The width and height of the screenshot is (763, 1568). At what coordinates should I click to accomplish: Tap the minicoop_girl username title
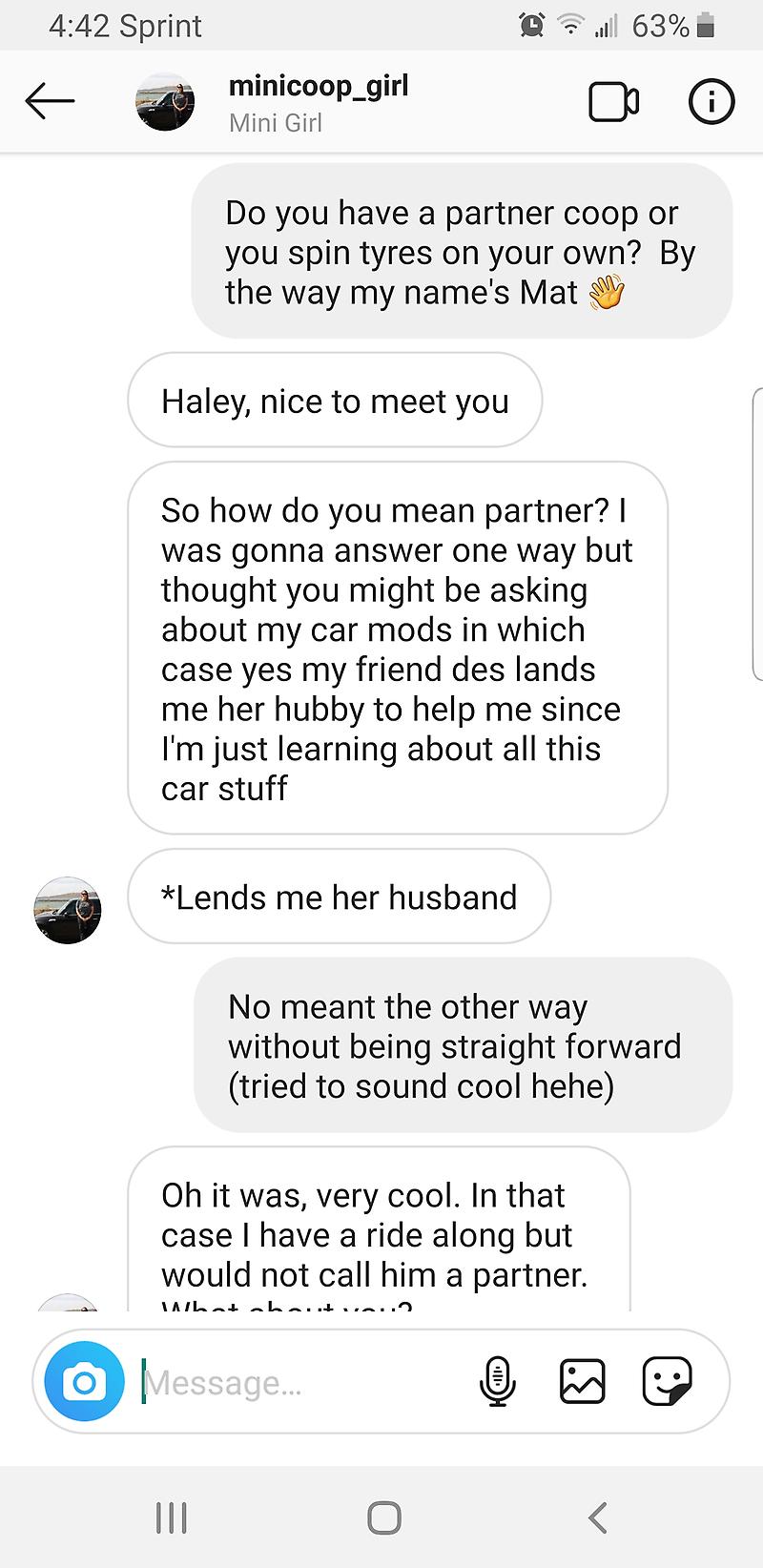tap(319, 86)
